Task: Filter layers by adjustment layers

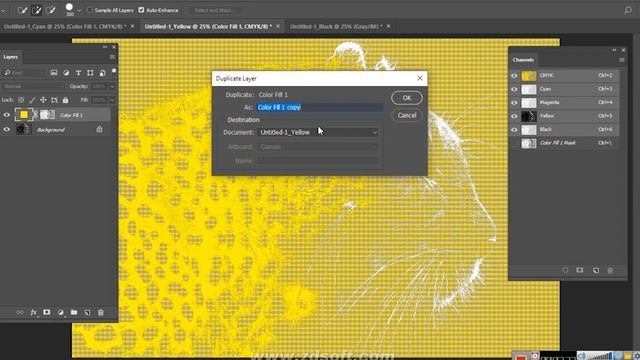Action: point(66,73)
